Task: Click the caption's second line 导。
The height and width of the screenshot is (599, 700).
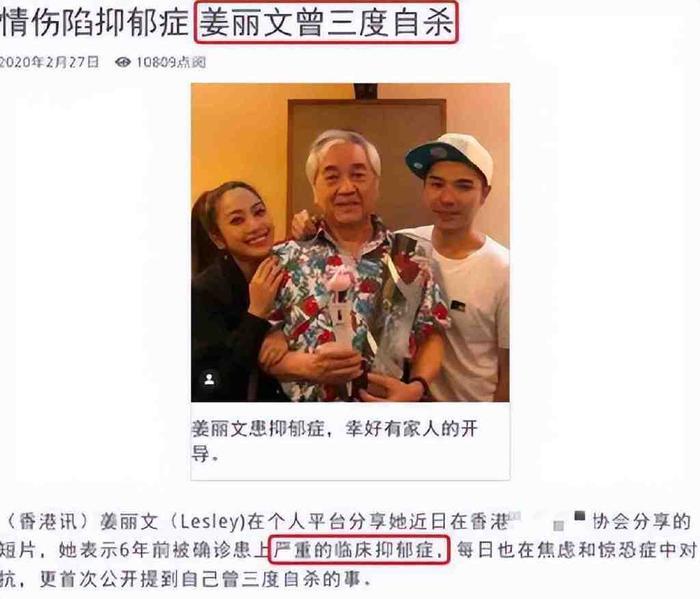Action: [x=205, y=455]
